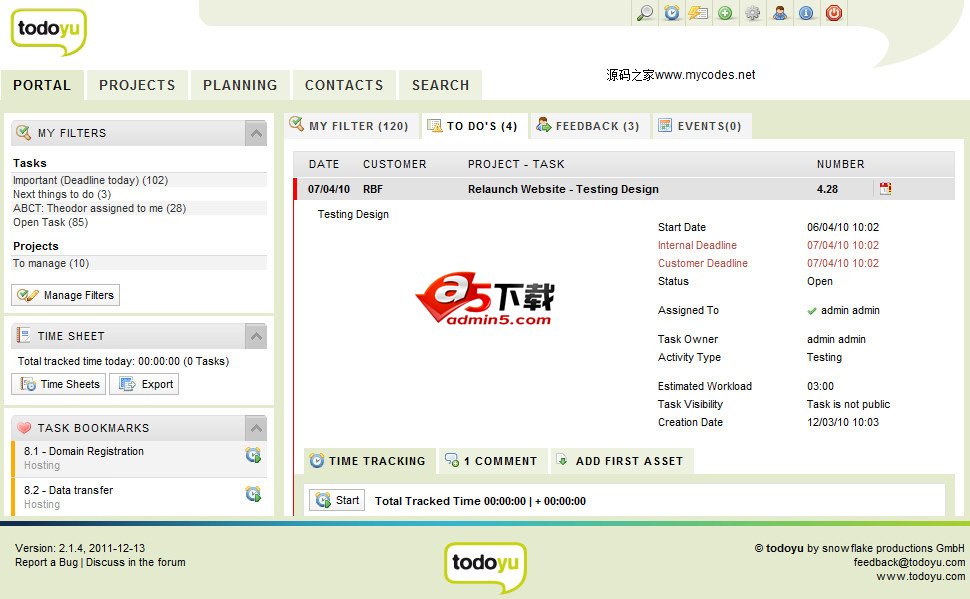This screenshot has width=970, height=599.
Task: Switch to My Filter (120) tab
Action: [350, 126]
